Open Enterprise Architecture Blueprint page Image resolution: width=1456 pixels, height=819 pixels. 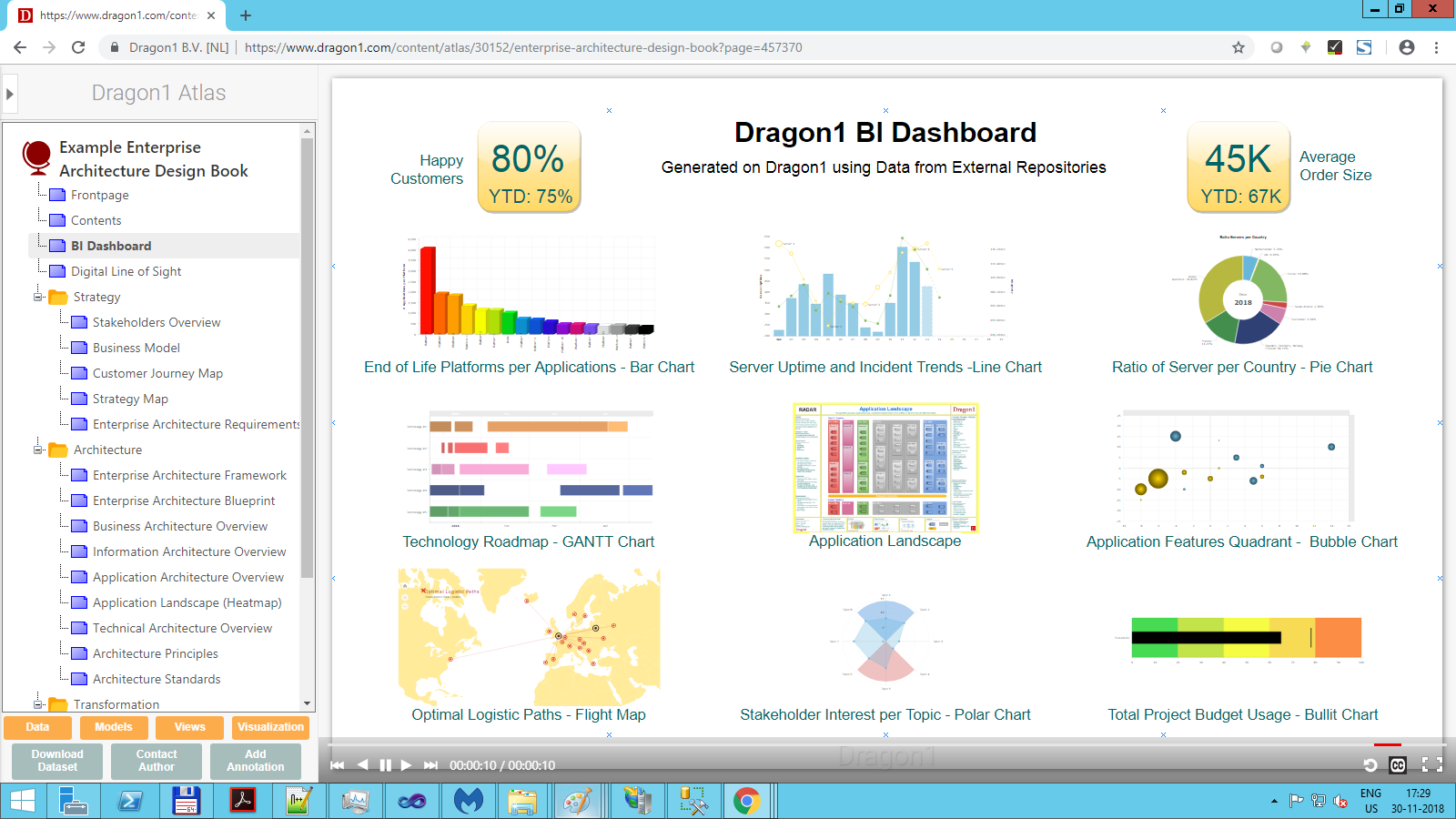tap(184, 500)
